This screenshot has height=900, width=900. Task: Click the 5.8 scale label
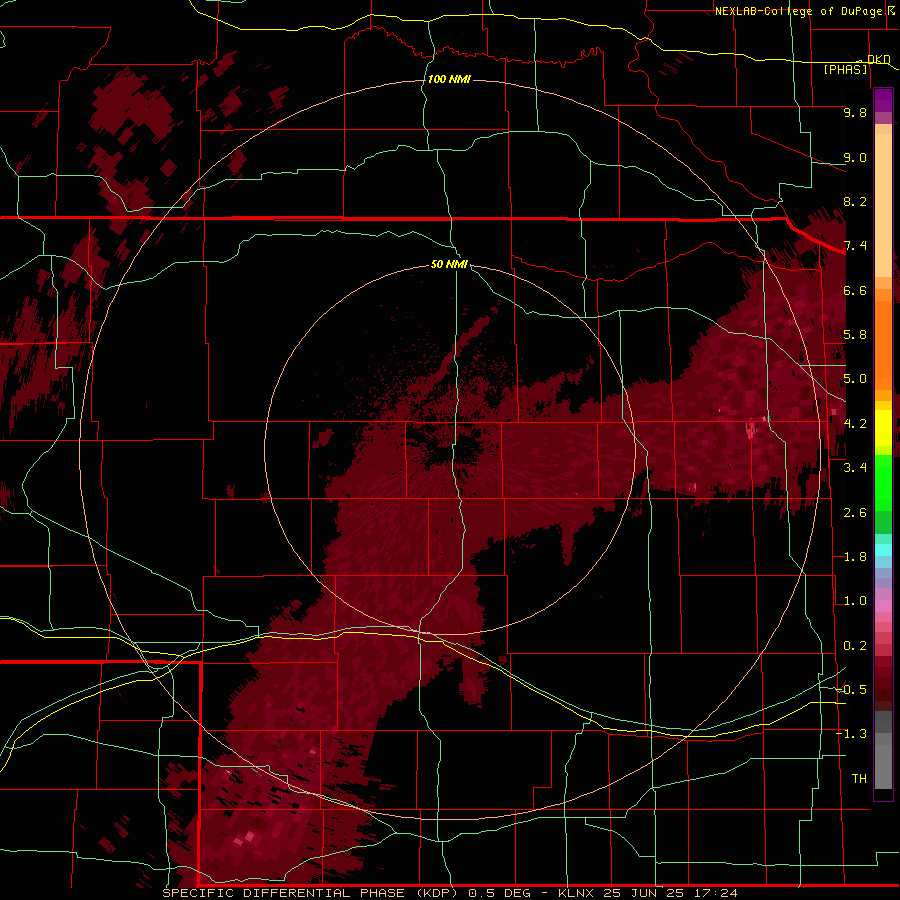pyautogui.click(x=855, y=335)
